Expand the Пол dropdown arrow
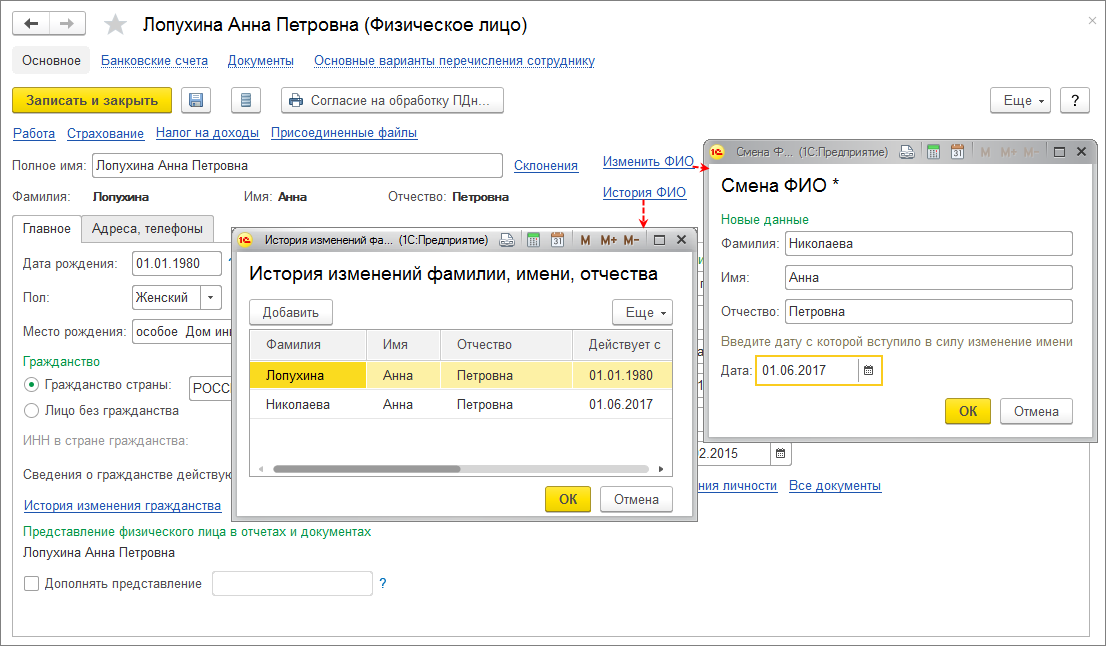Viewport: 1106px width, 646px height. tap(211, 297)
